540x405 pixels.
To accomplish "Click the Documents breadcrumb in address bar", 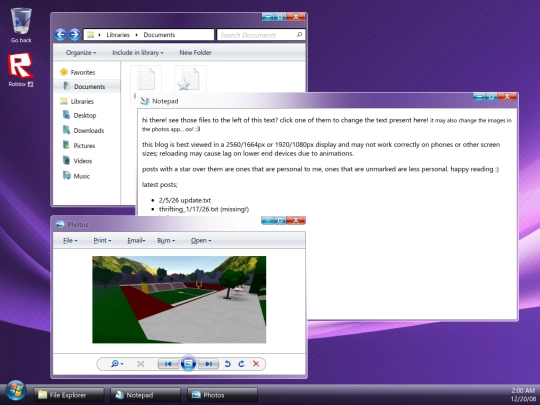I will [159, 35].
